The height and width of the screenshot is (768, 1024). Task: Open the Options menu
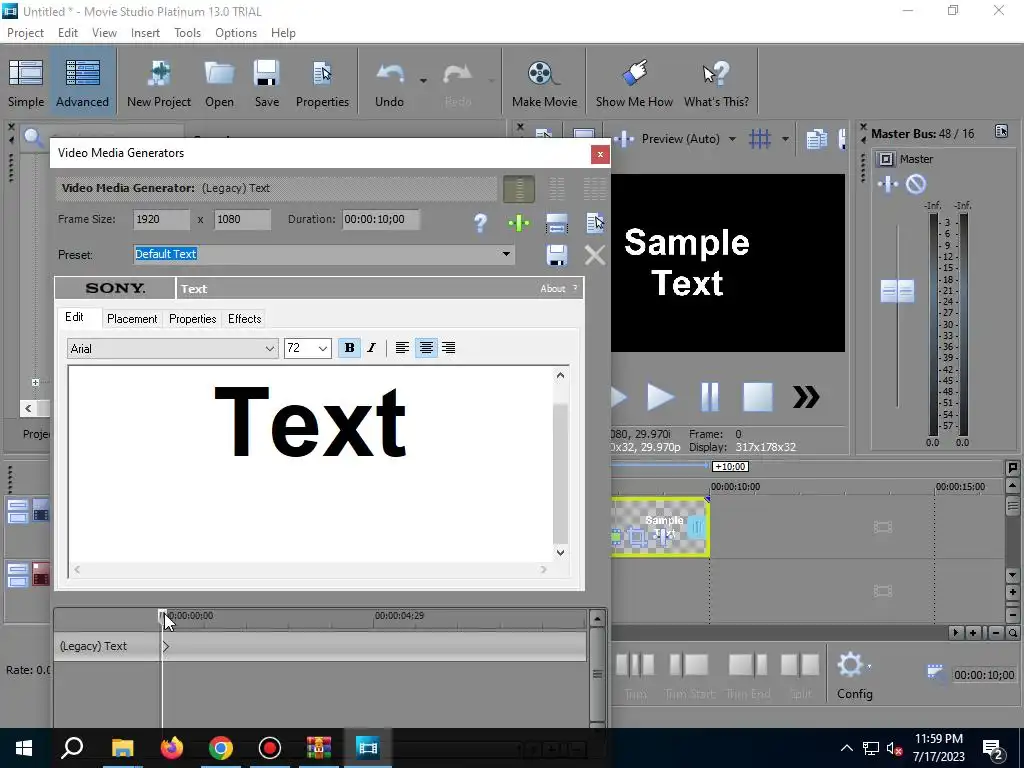236,33
